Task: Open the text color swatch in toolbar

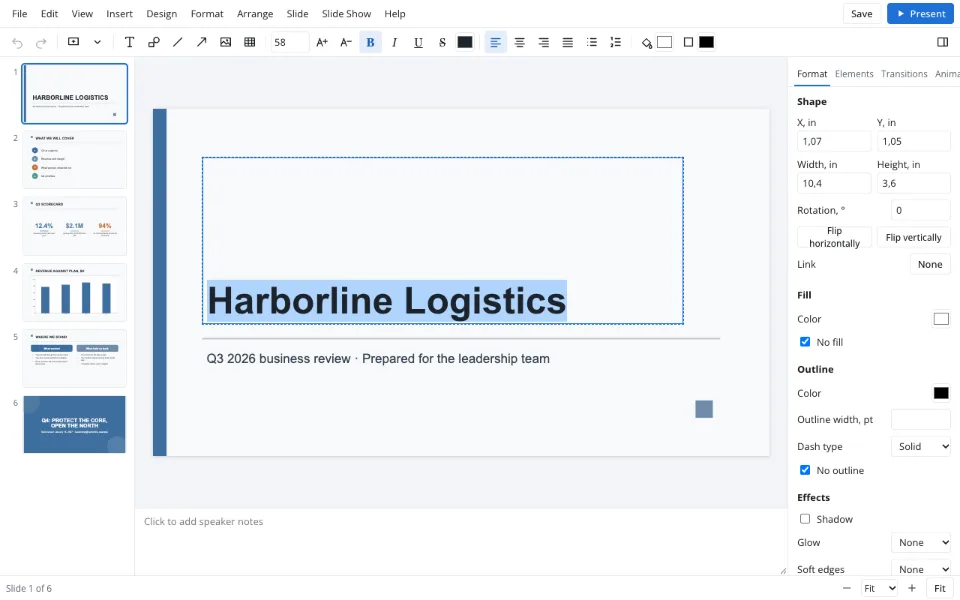Action: click(x=465, y=42)
